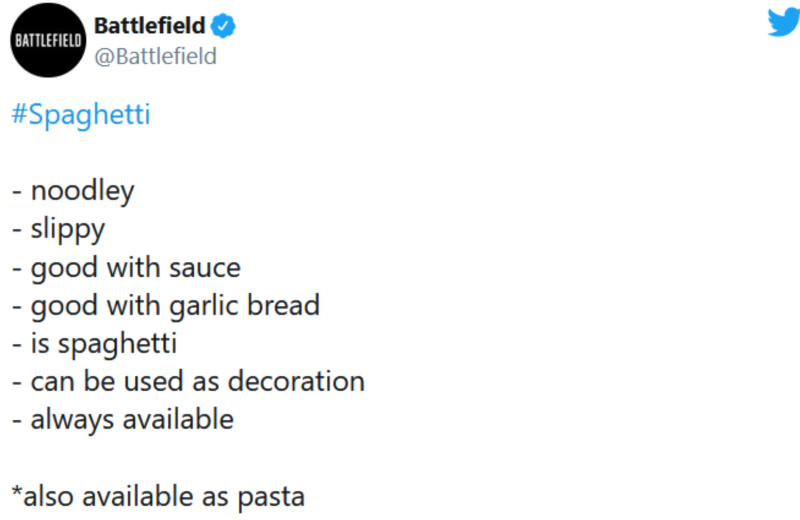Open the Battlefield display name profile link
The height and width of the screenshot is (520, 800).
tap(149, 26)
